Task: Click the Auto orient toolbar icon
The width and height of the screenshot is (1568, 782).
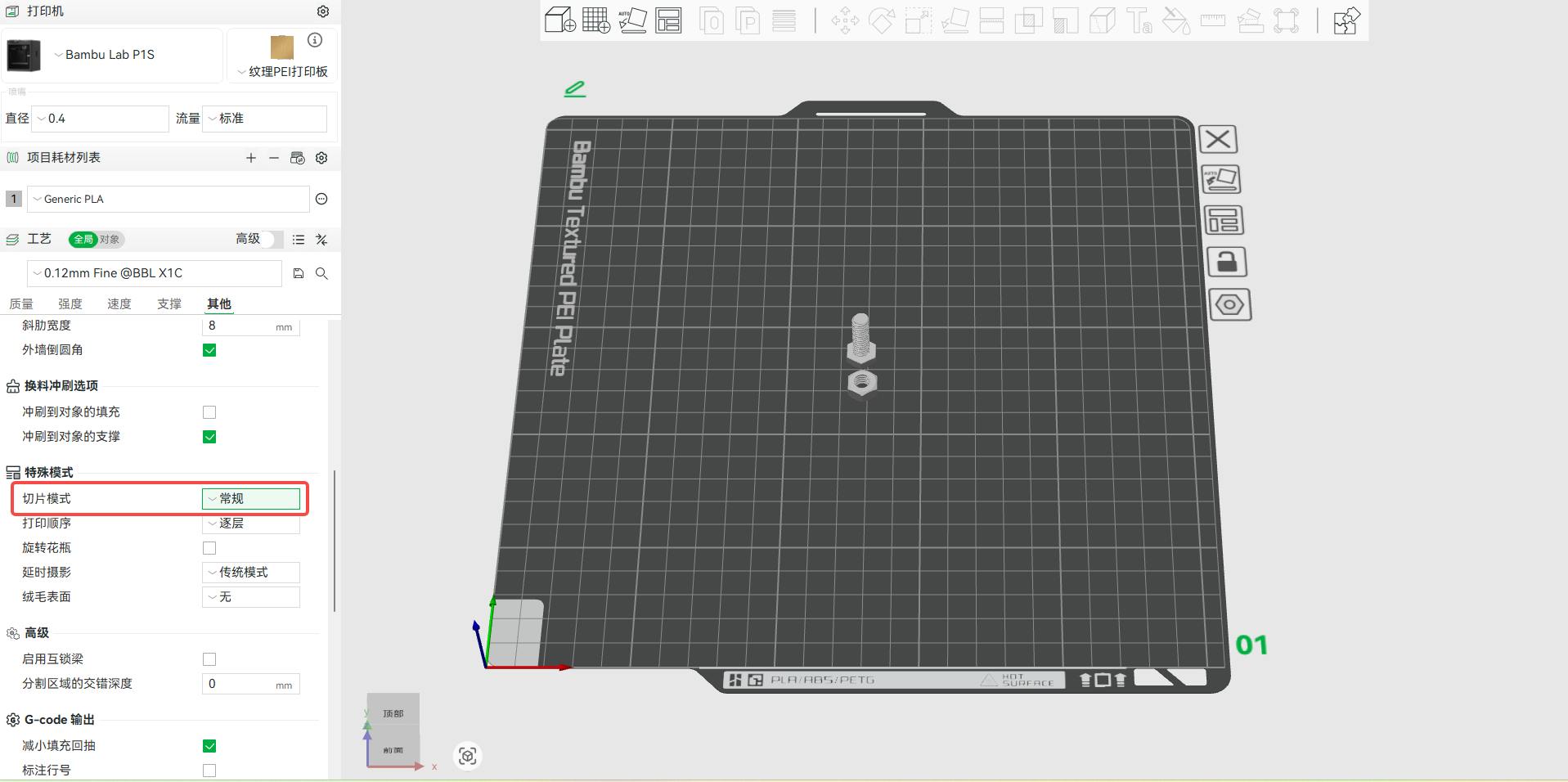Action: coord(632,20)
